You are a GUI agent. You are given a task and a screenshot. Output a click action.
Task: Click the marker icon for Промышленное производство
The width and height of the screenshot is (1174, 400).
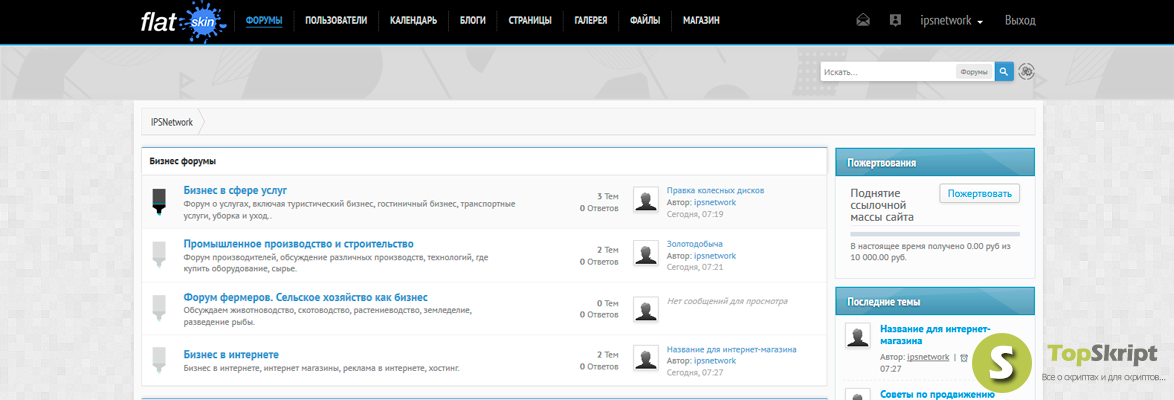[x=159, y=254]
